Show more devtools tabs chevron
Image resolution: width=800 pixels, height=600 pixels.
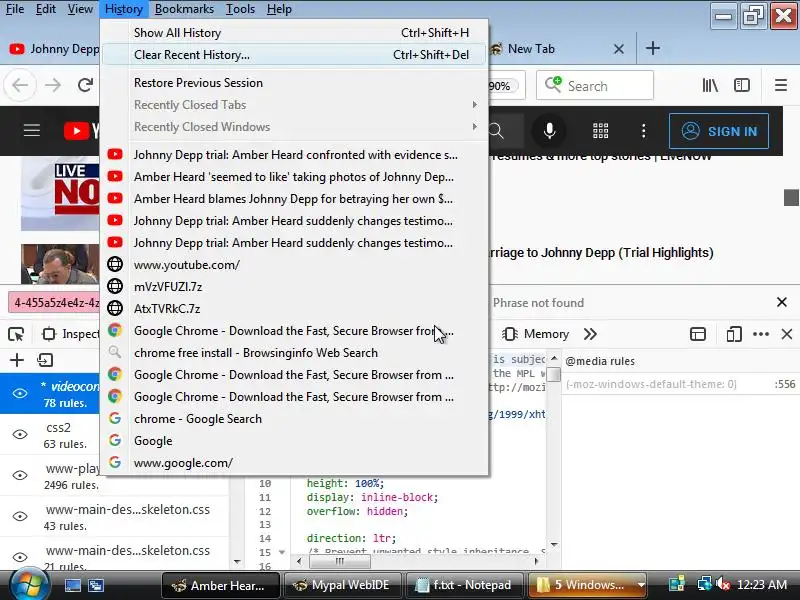[x=591, y=334]
